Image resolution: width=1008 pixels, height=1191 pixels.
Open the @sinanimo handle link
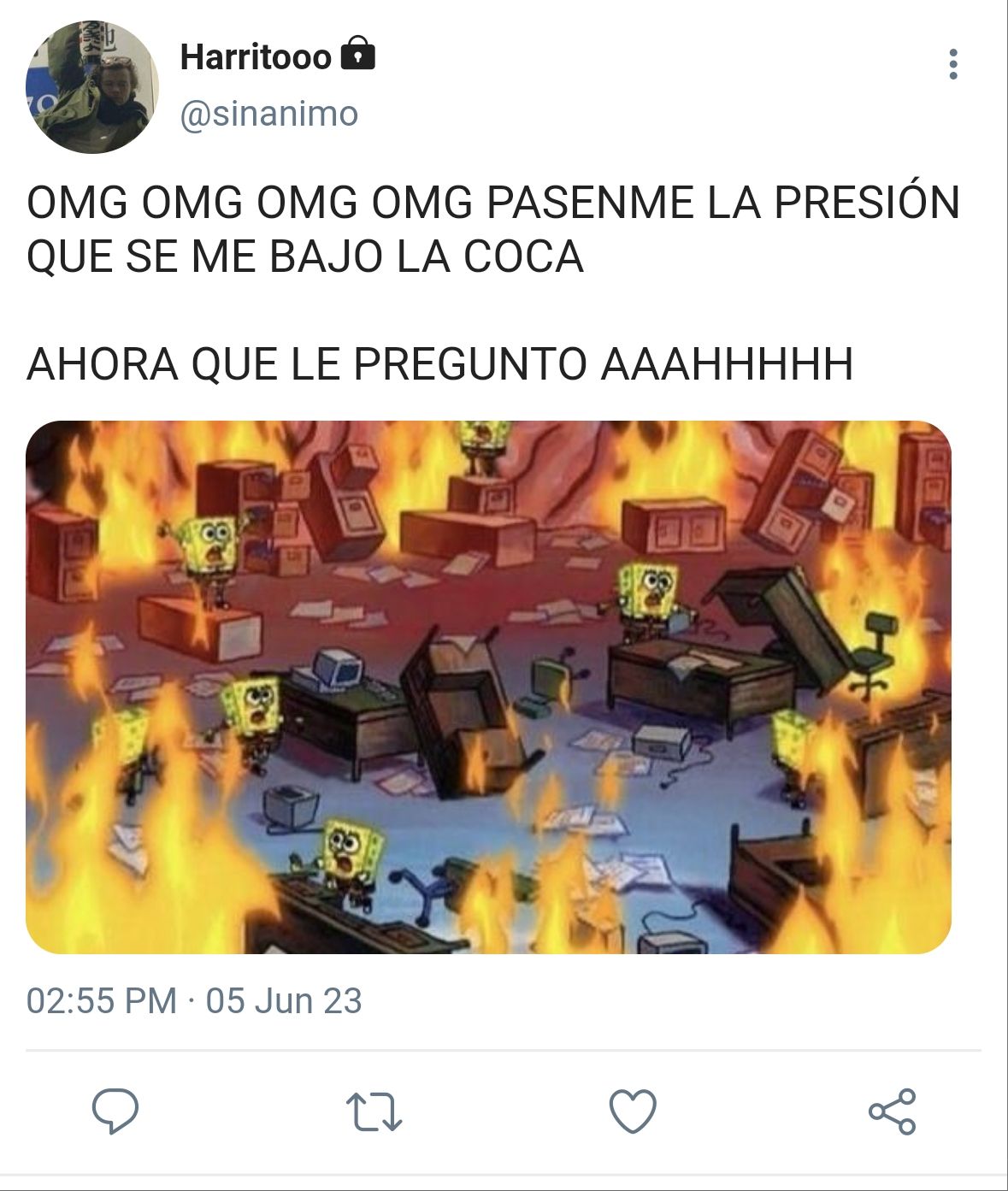pos(268,113)
